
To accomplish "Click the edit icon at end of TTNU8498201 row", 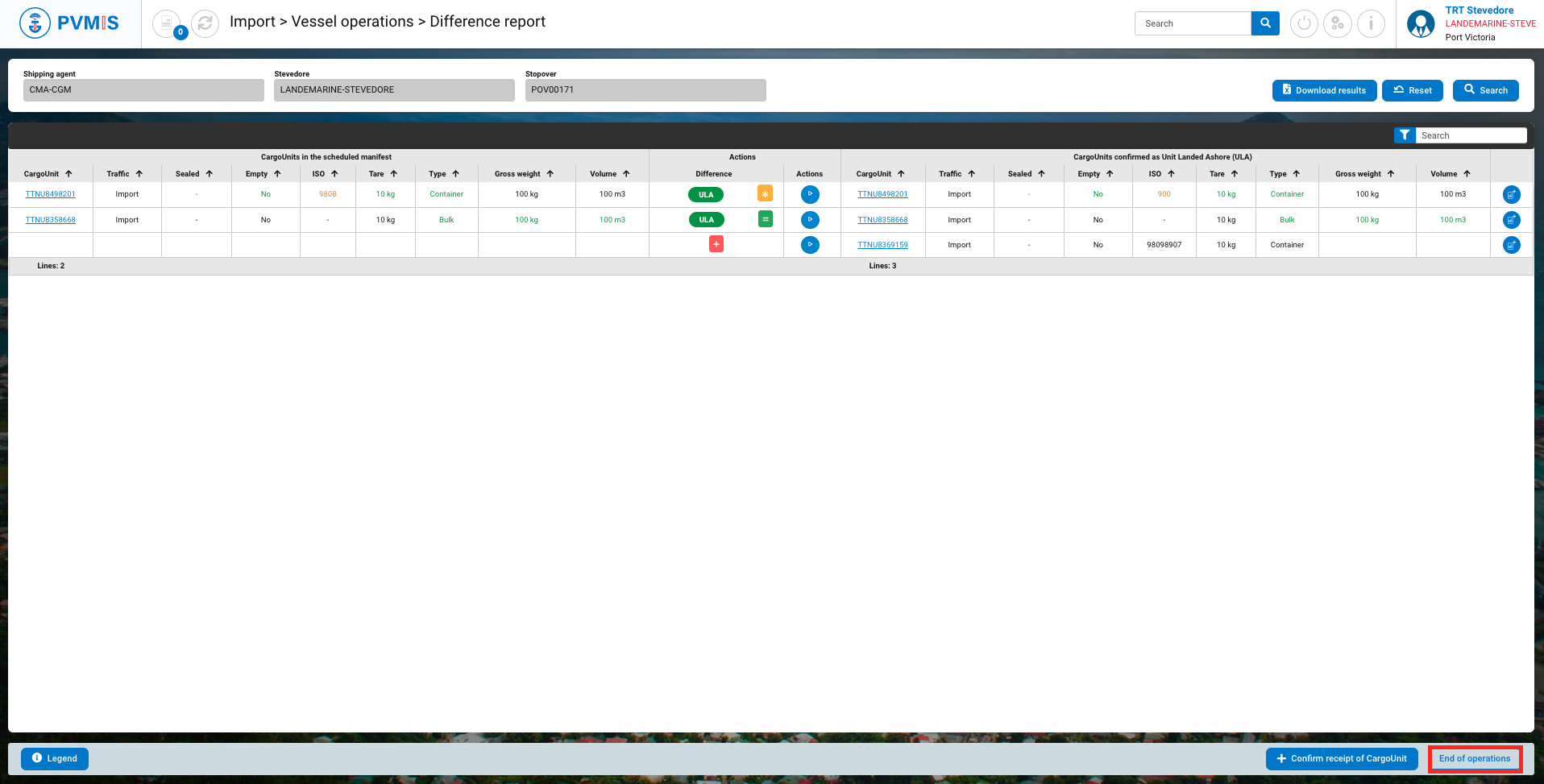I will coord(1511,194).
